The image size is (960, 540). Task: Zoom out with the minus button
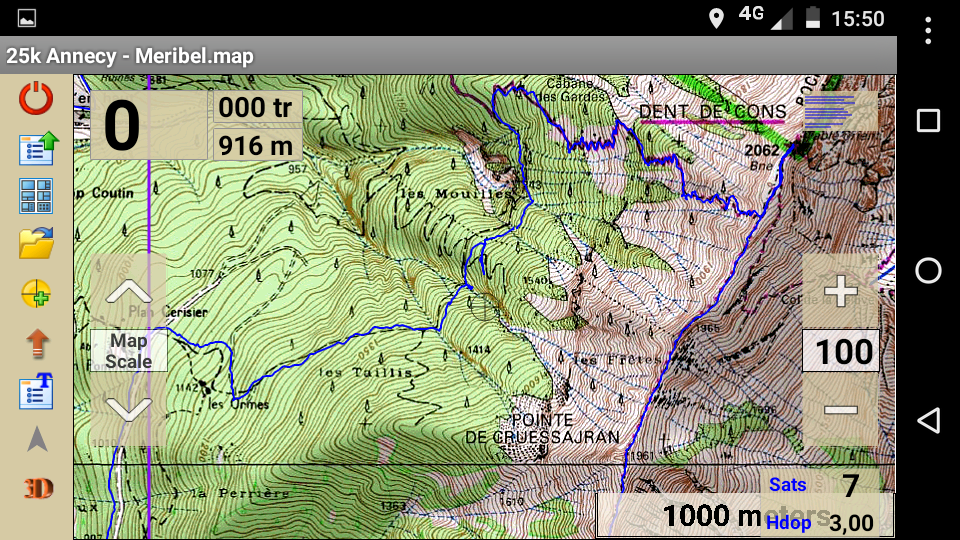tap(840, 410)
